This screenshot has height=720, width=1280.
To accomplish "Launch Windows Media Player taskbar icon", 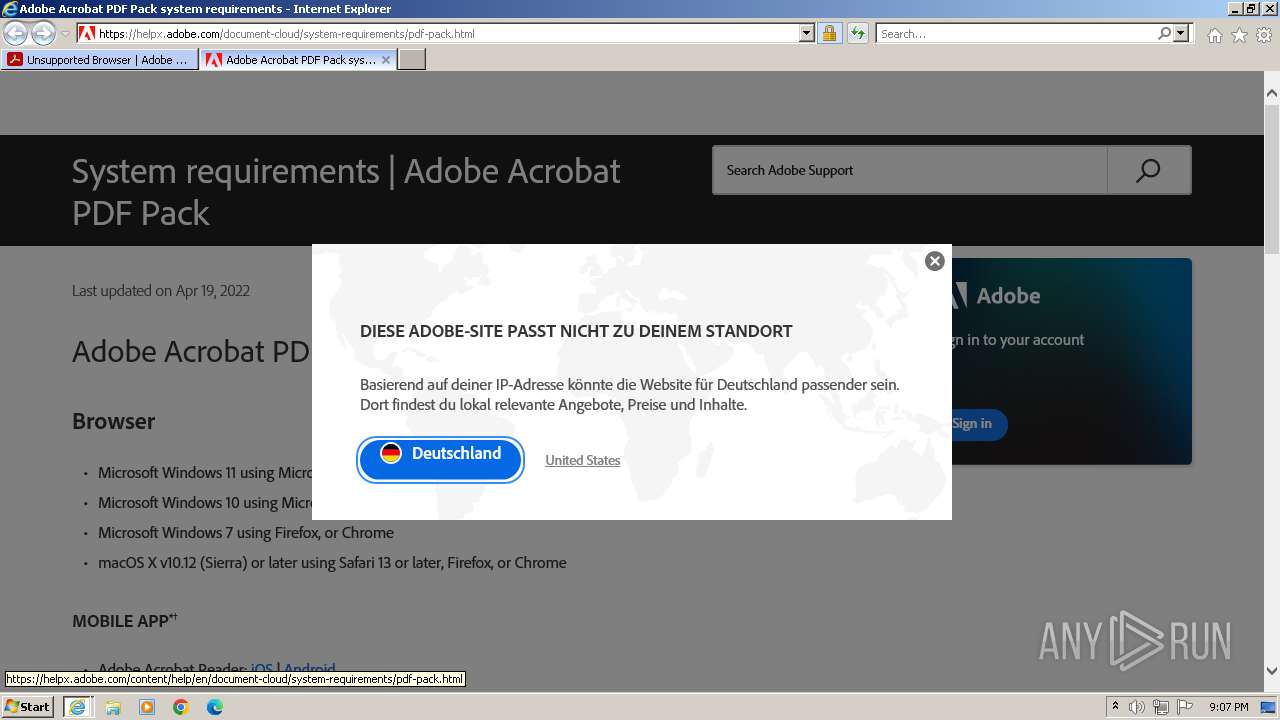I will click(x=147, y=707).
